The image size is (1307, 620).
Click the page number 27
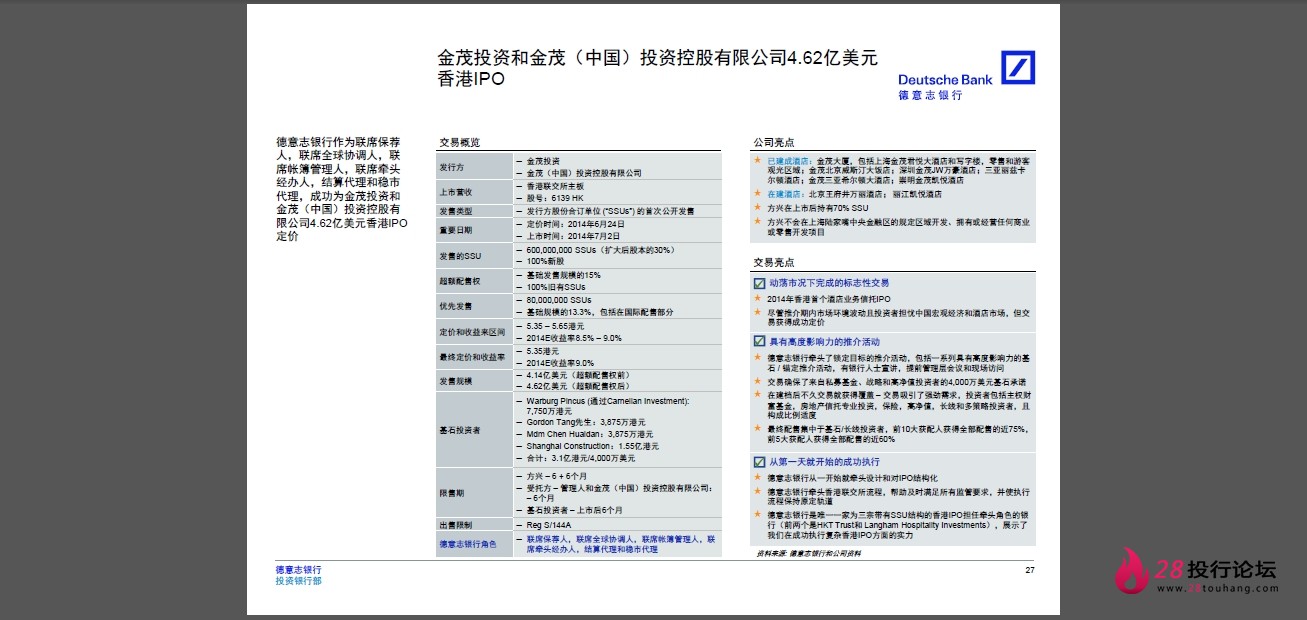pyautogui.click(x=1030, y=570)
